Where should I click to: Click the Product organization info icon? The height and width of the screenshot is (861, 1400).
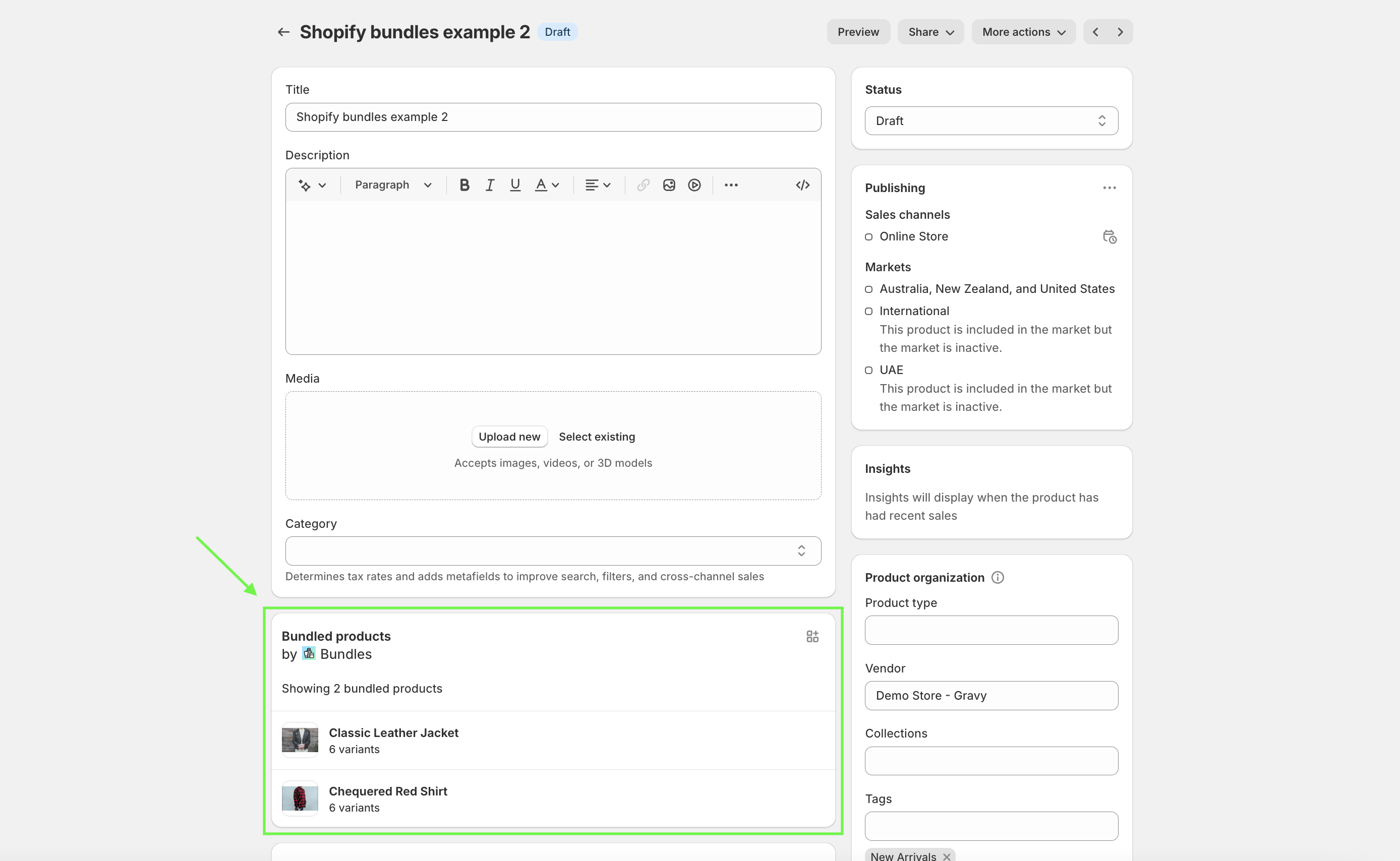click(x=998, y=577)
